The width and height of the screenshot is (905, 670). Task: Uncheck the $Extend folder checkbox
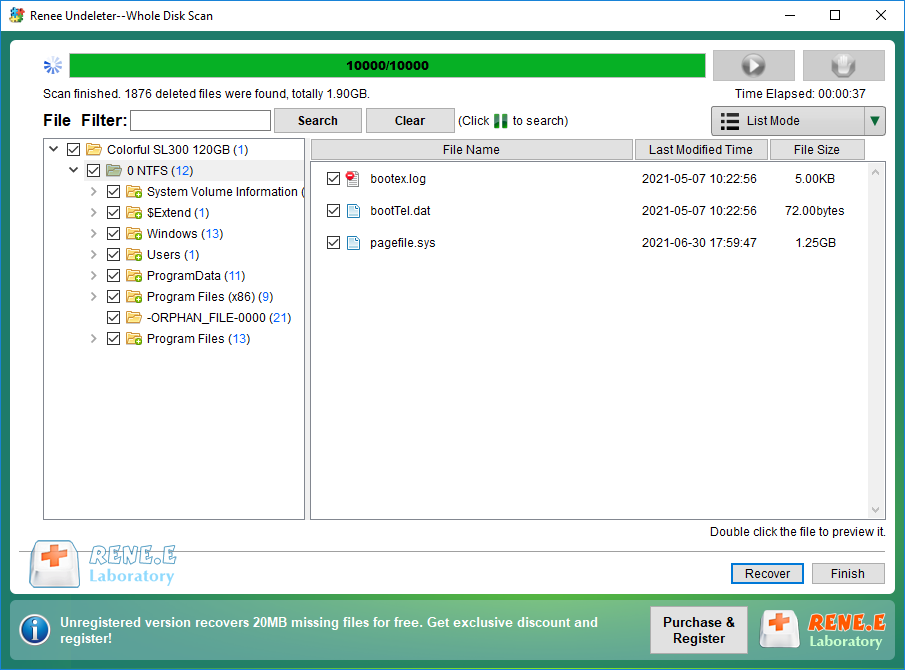[114, 212]
